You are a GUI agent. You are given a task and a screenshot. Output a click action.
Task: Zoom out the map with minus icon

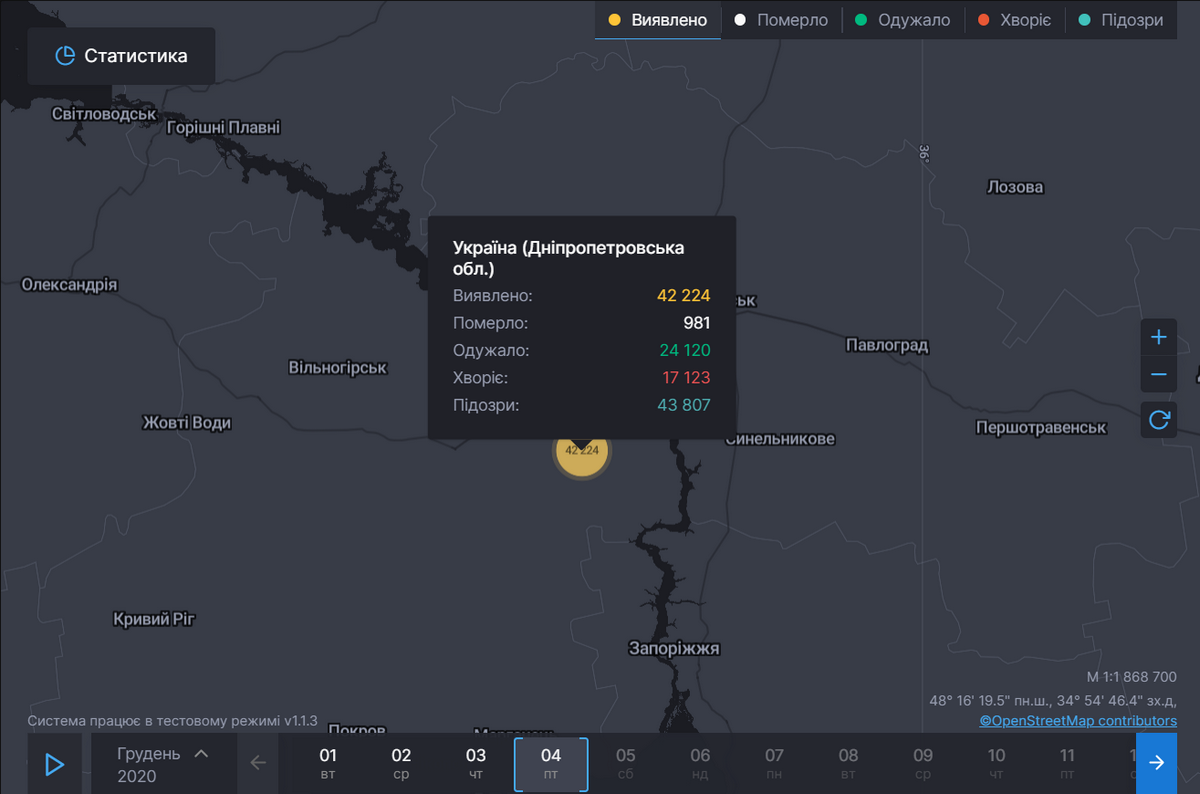tap(1158, 374)
